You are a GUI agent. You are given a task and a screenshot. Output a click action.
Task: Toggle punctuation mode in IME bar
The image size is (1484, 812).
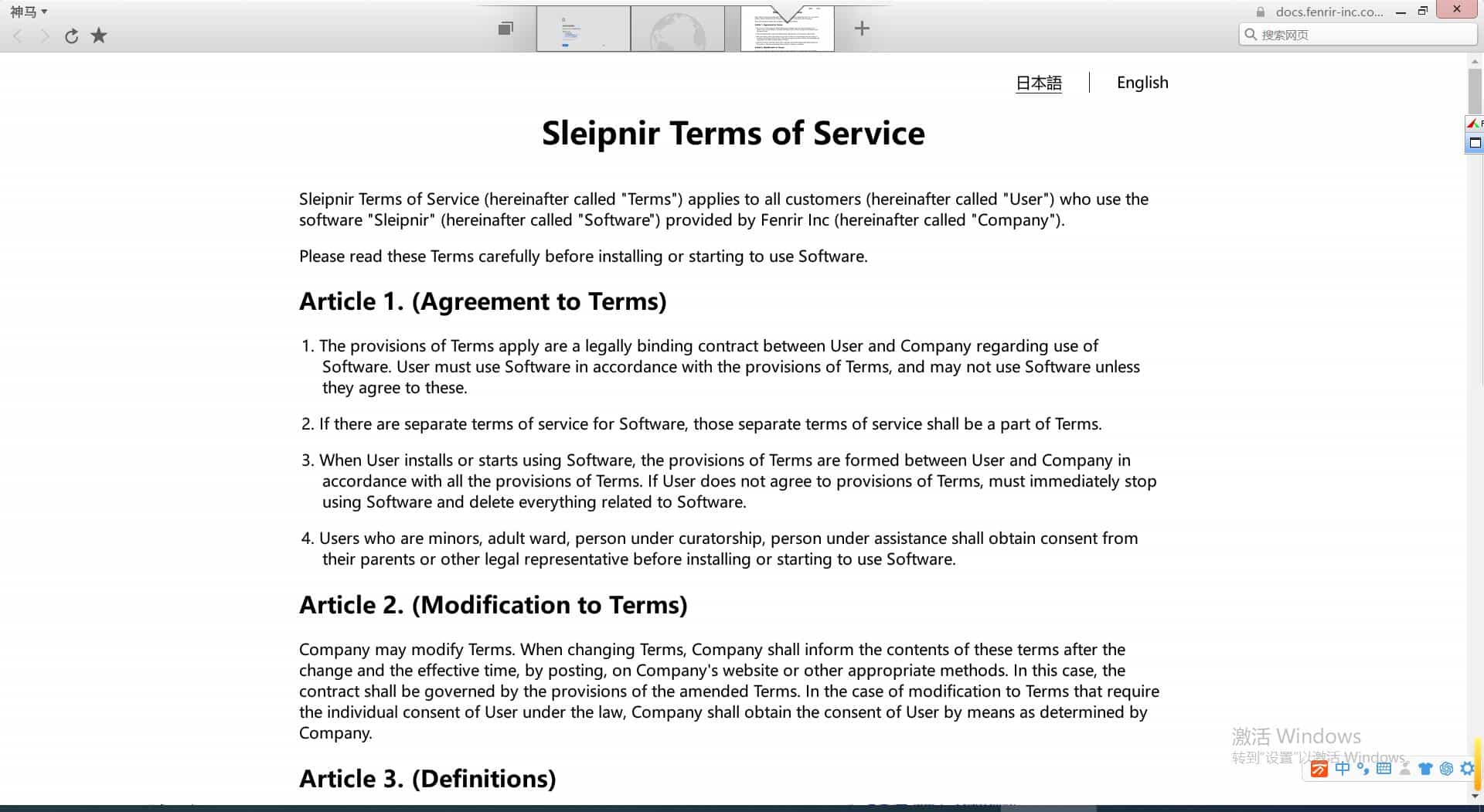1363,769
